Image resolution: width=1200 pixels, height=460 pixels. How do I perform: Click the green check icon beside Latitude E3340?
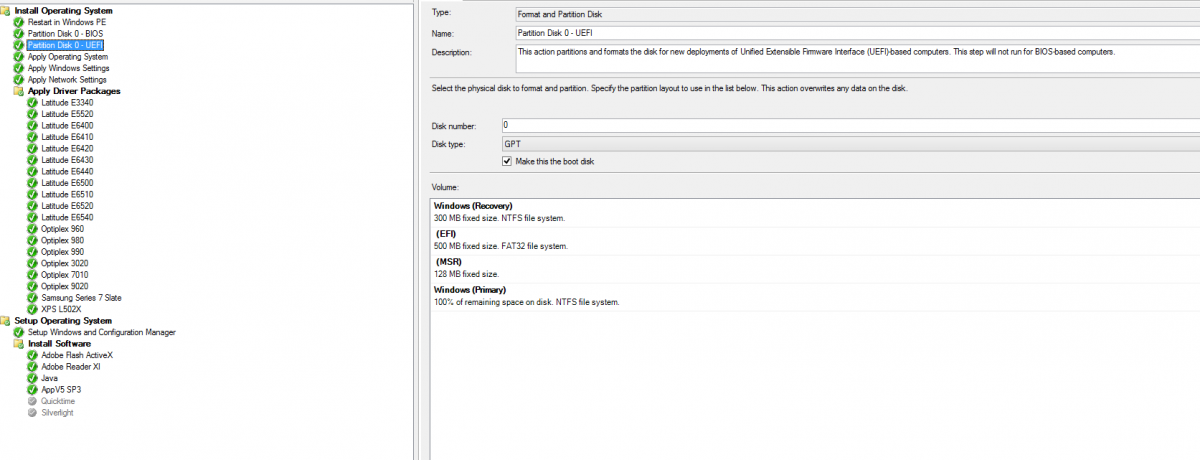click(32, 103)
